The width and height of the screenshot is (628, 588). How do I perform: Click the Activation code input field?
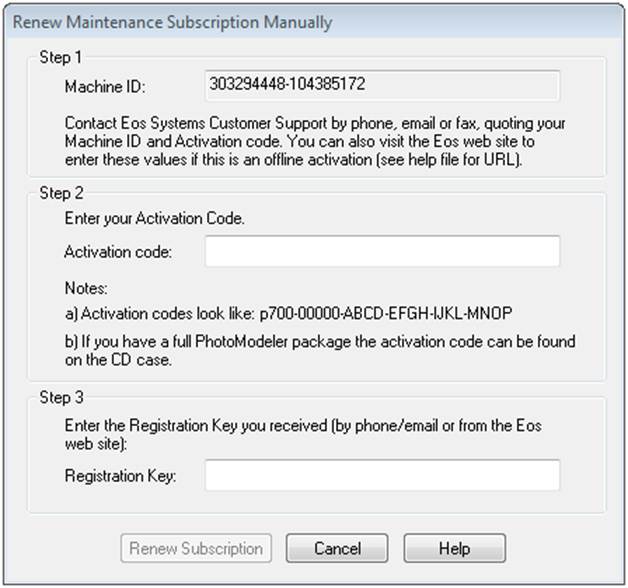(382, 251)
